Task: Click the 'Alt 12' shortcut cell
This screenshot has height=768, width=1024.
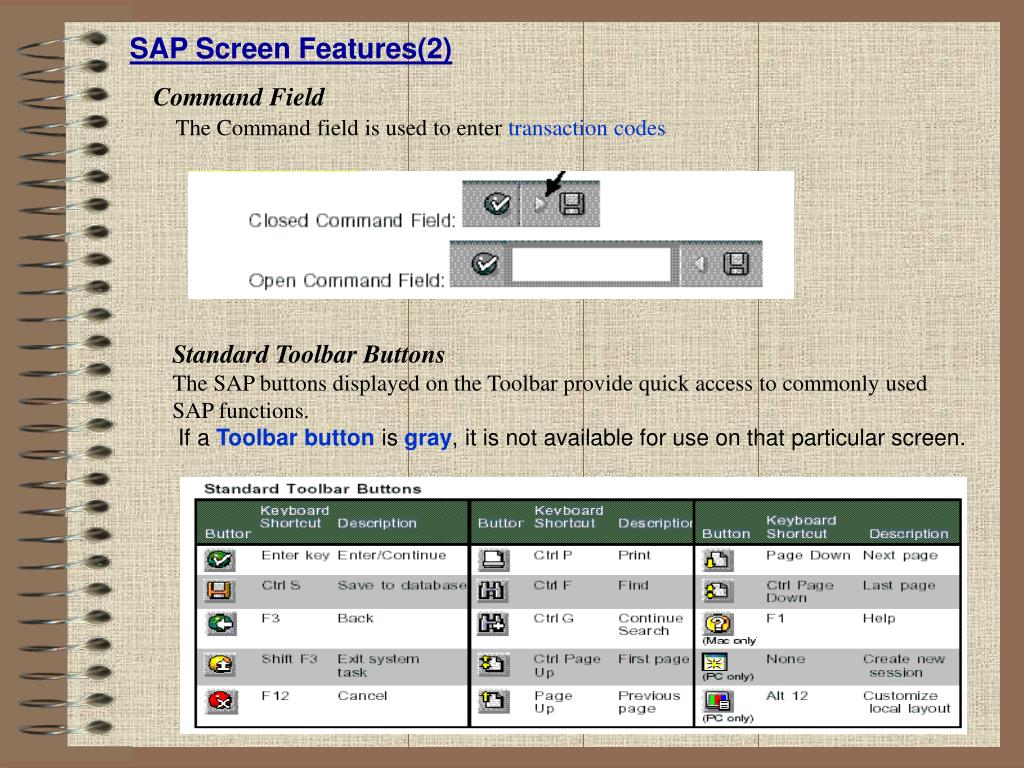Action: click(787, 696)
